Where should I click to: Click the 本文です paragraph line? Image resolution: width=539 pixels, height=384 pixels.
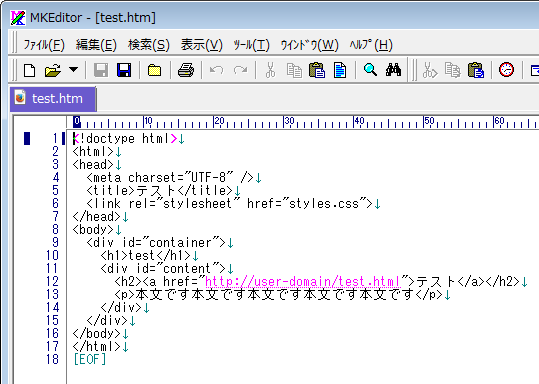pyautogui.click(x=279, y=295)
